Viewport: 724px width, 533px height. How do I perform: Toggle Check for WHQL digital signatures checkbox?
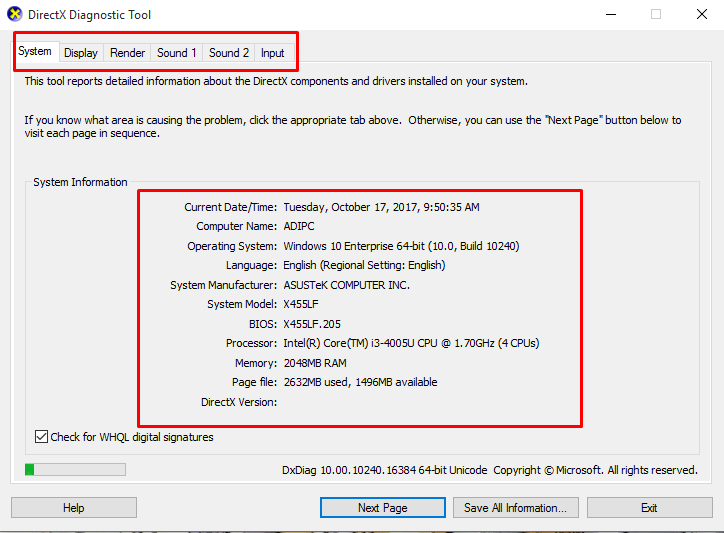click(x=41, y=436)
